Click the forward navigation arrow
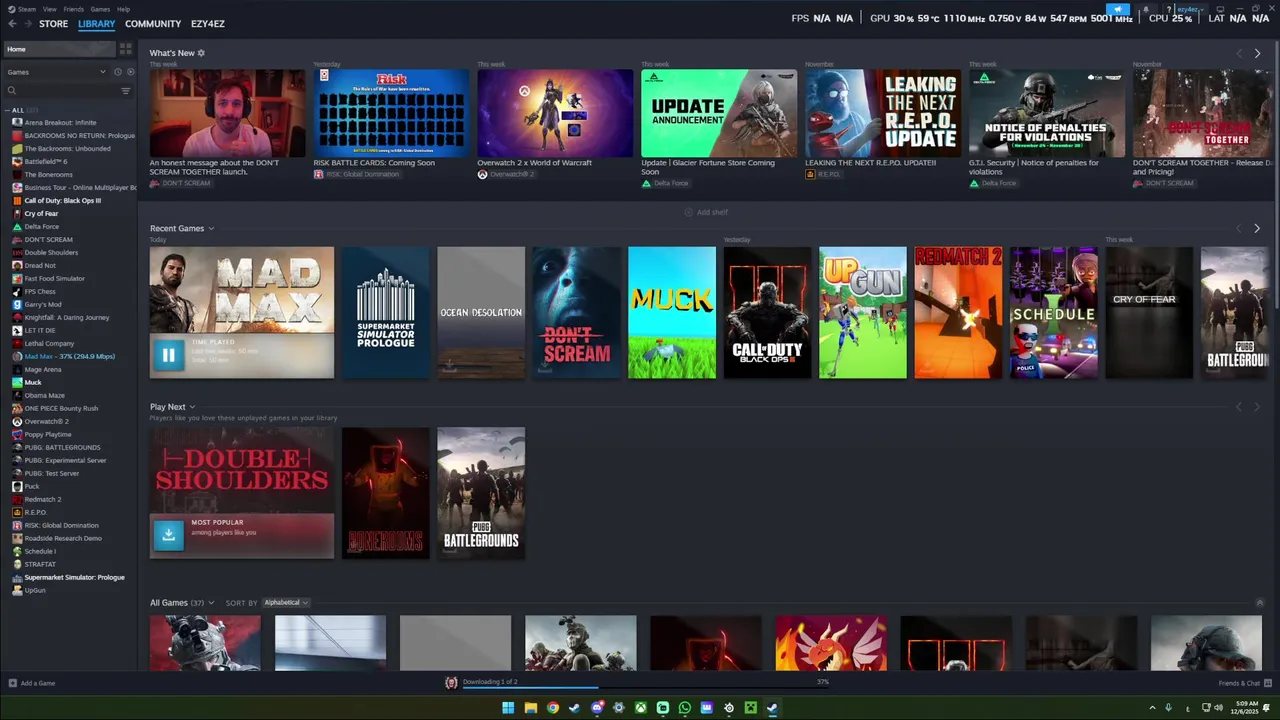This screenshot has width=1280, height=720. point(27,24)
